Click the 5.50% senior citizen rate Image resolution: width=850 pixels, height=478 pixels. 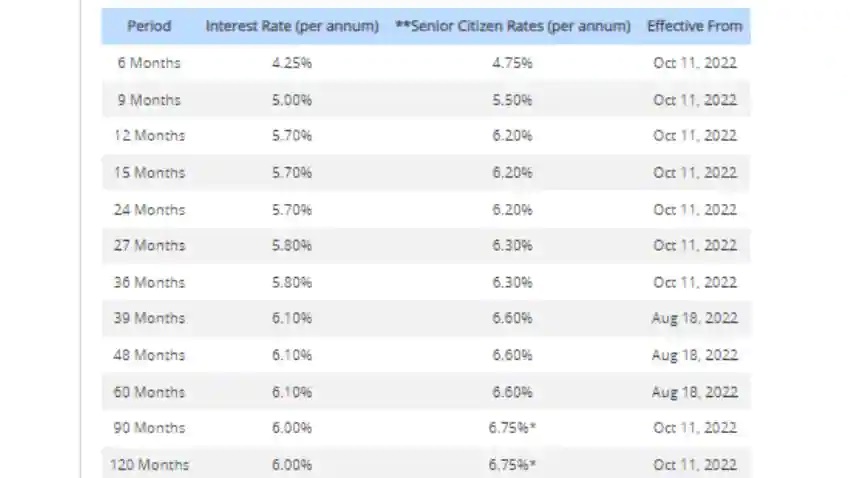[512, 100]
